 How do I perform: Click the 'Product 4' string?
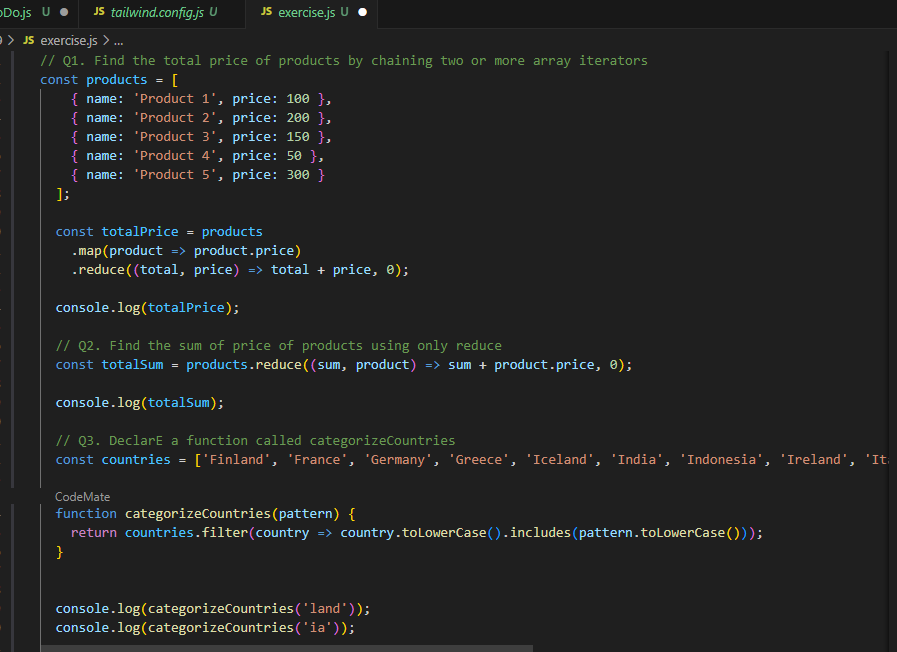point(174,156)
